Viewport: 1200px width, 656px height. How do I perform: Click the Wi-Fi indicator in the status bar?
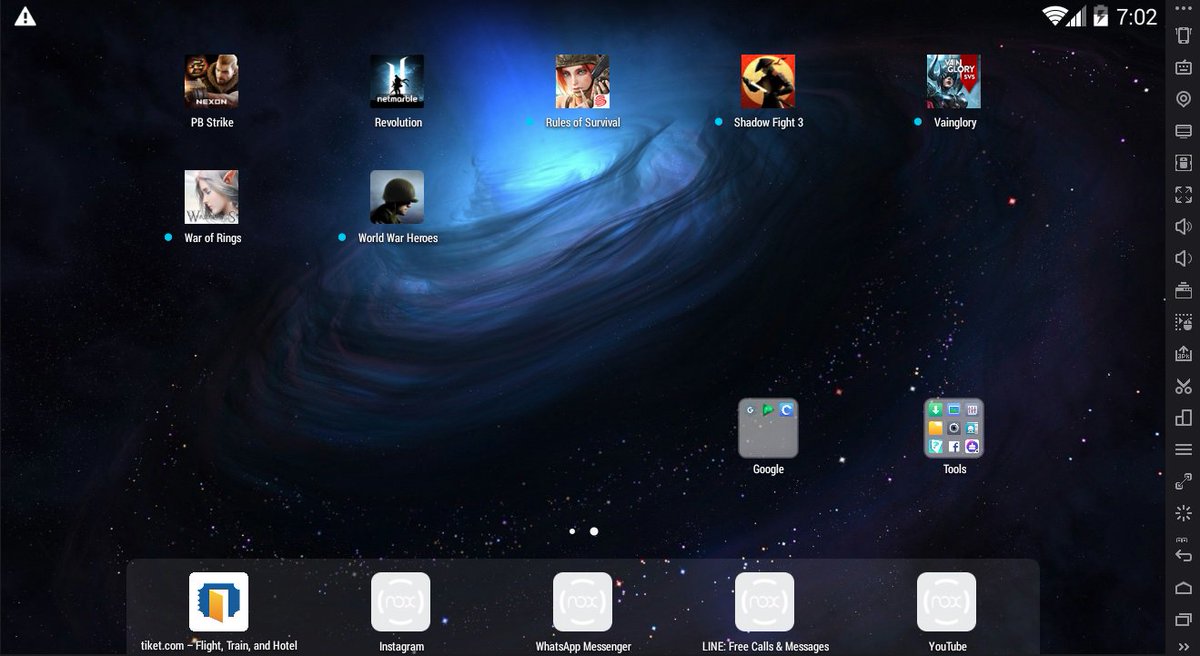pyautogui.click(x=1054, y=16)
